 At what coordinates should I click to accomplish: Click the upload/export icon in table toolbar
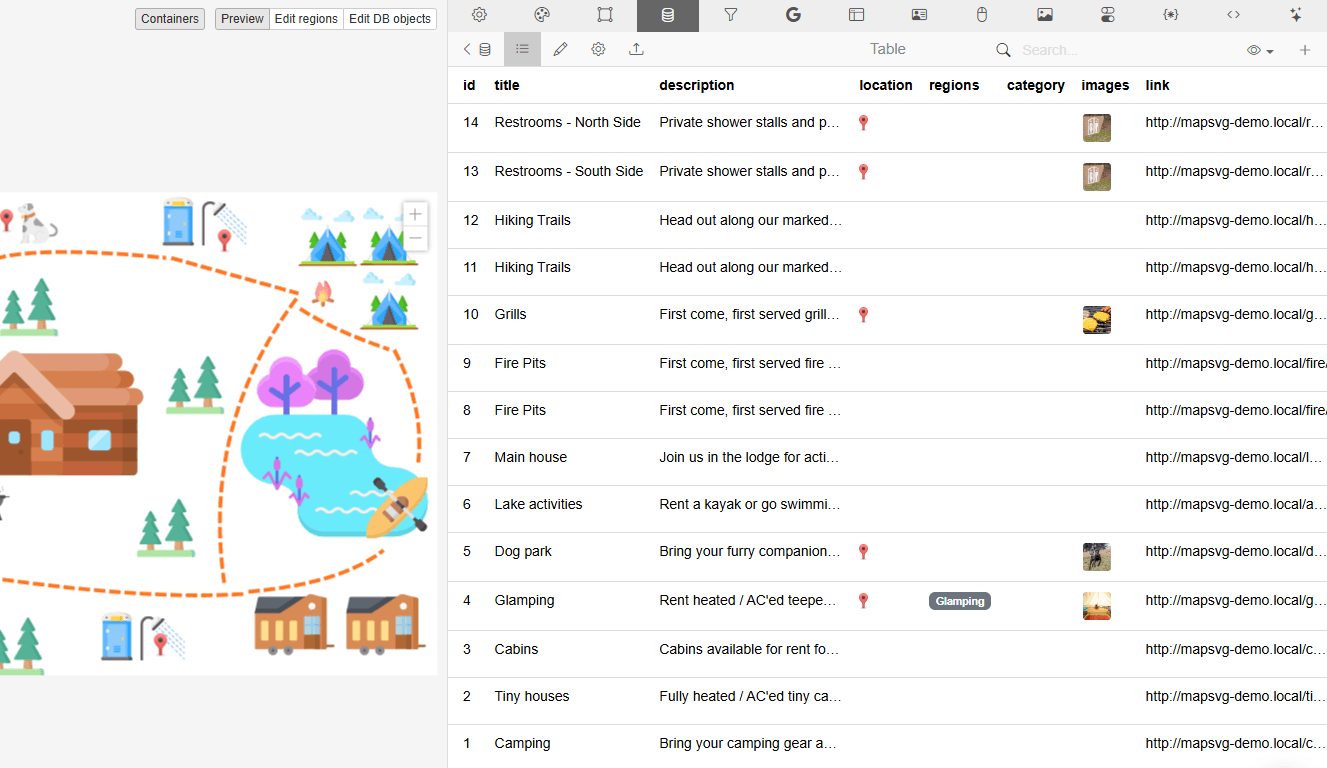pyautogui.click(x=636, y=49)
